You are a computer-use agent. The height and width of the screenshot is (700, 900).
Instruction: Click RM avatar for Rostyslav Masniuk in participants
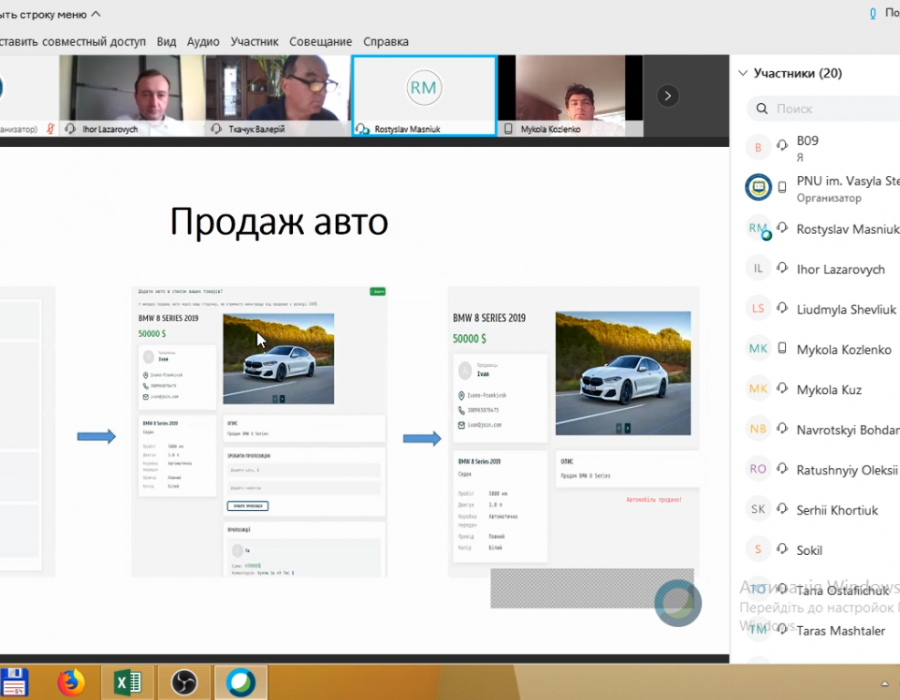tap(758, 229)
